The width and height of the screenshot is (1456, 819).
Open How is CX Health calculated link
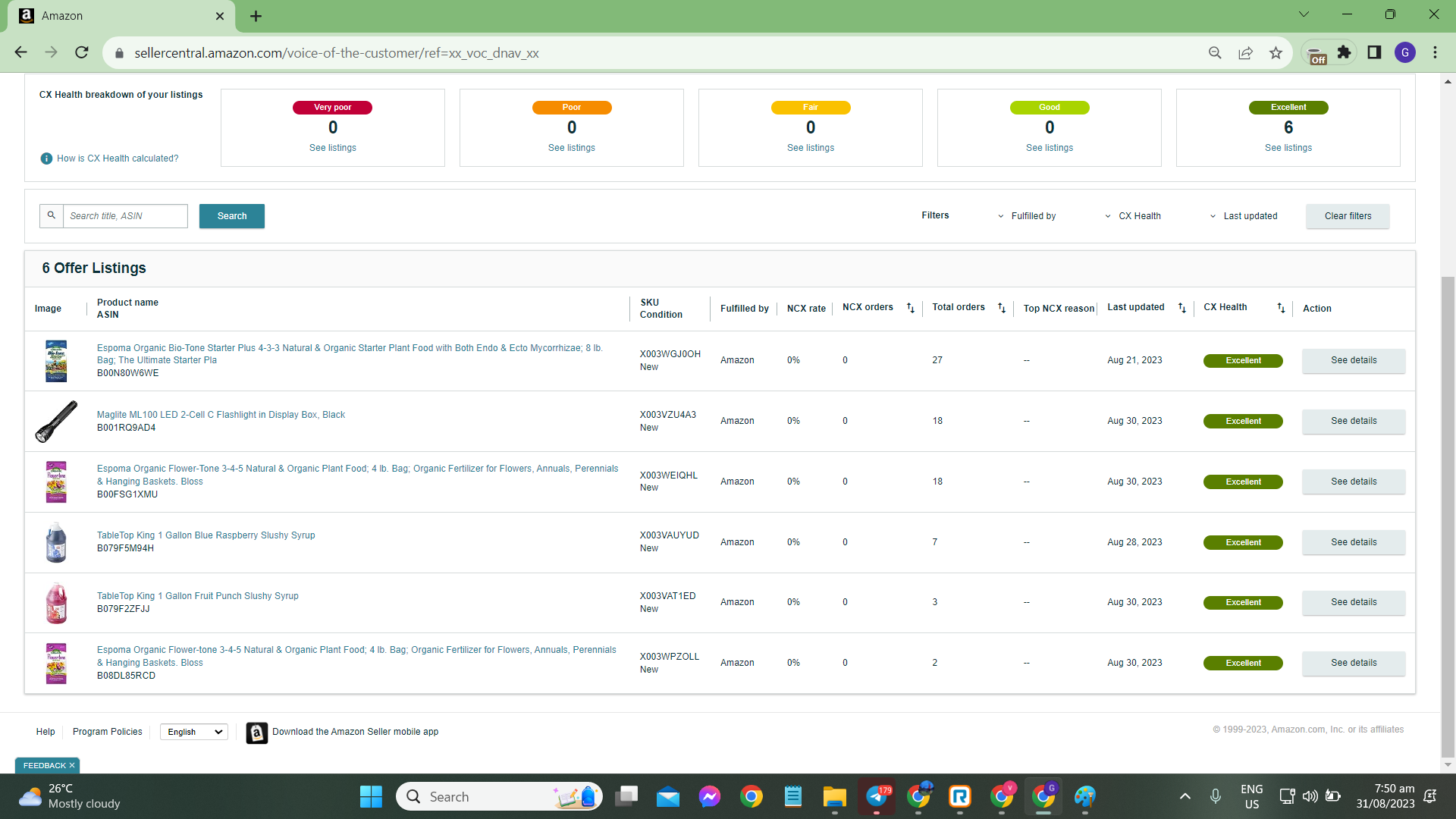click(118, 158)
